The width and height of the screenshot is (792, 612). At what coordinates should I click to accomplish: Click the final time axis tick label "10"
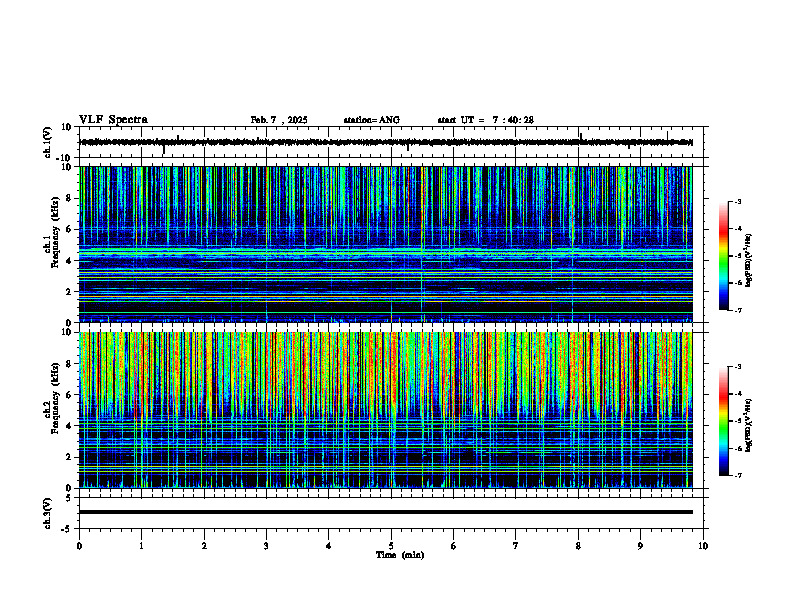(703, 546)
